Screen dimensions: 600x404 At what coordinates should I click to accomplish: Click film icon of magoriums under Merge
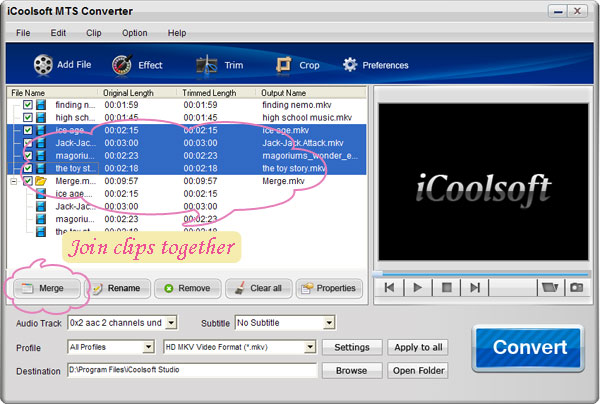point(41,219)
